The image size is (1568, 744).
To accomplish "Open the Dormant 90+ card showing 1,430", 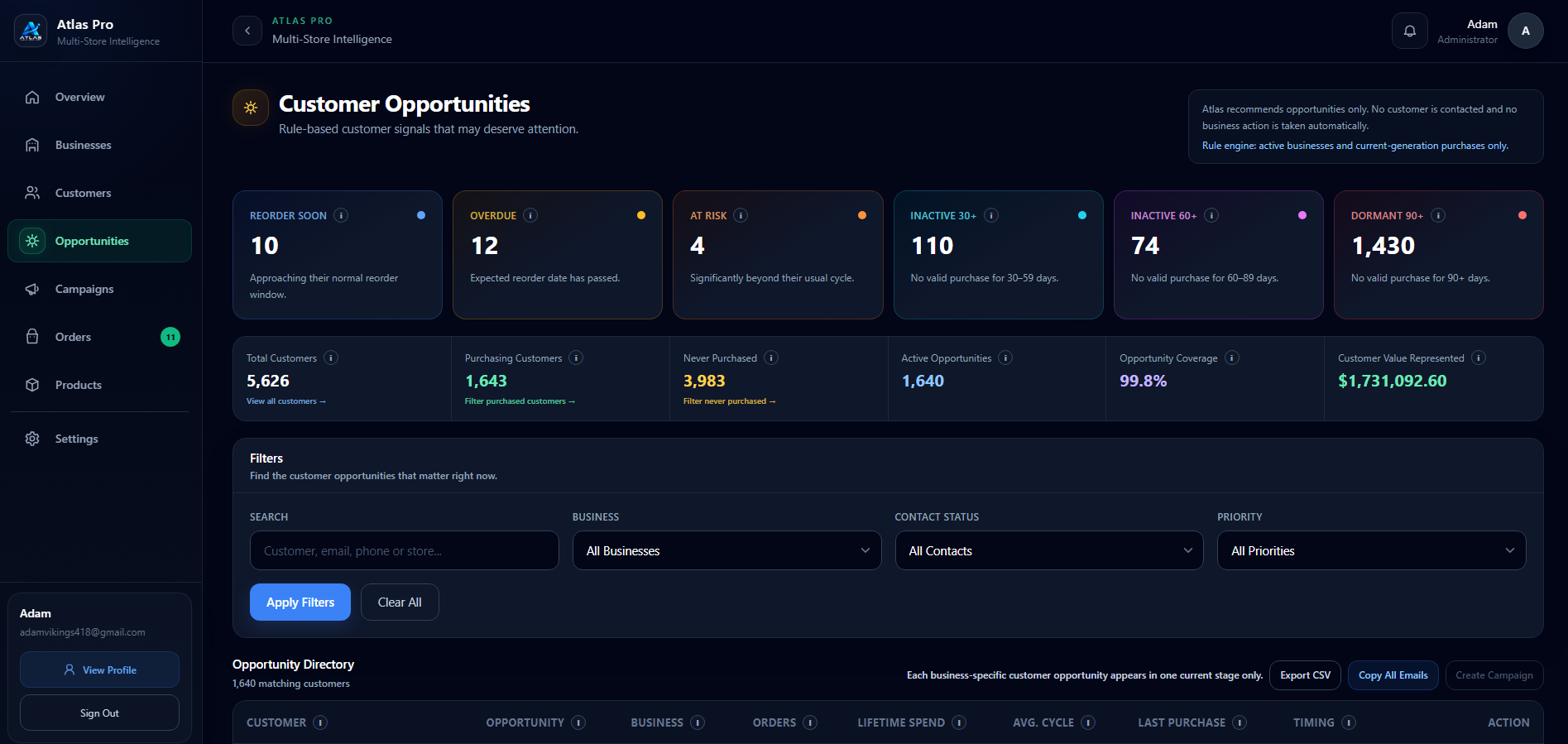I will point(1439,255).
